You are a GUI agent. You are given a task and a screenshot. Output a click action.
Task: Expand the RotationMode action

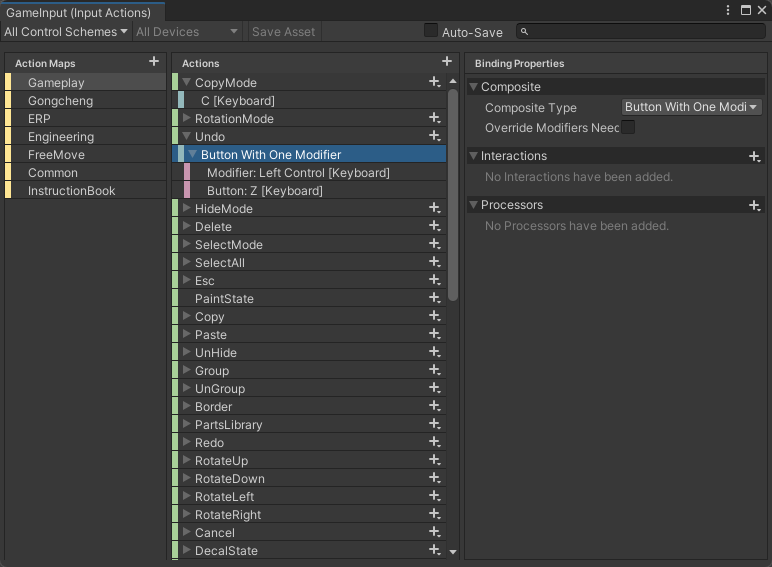tap(186, 119)
